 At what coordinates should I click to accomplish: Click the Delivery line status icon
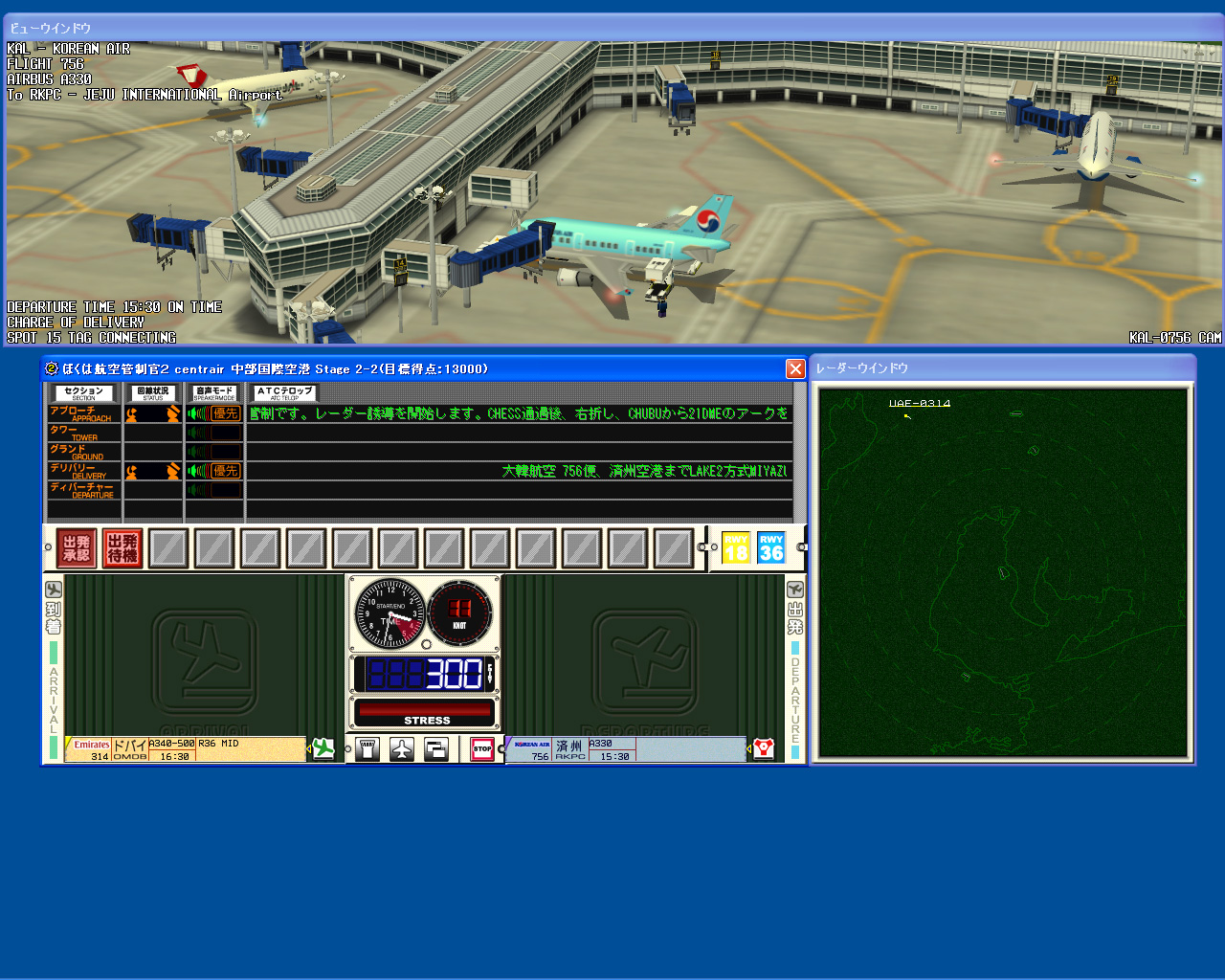[153, 471]
